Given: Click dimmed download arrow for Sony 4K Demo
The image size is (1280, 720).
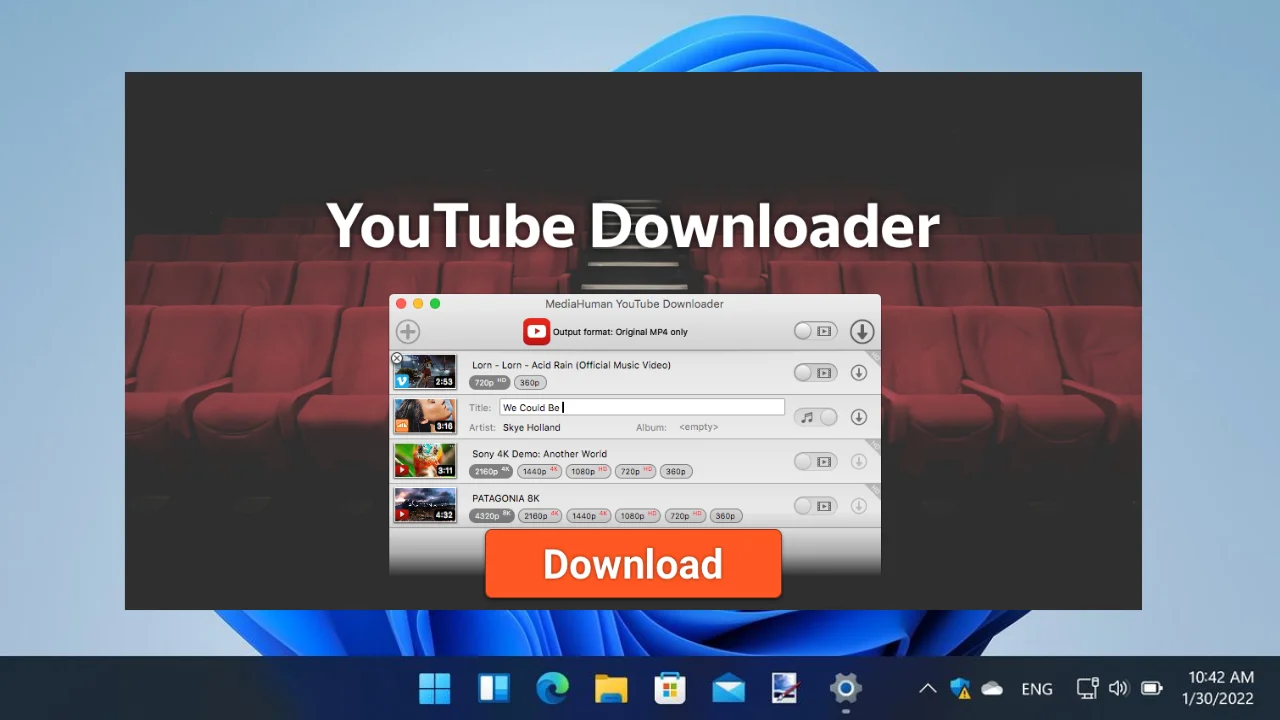Looking at the screenshot, I should 858,462.
